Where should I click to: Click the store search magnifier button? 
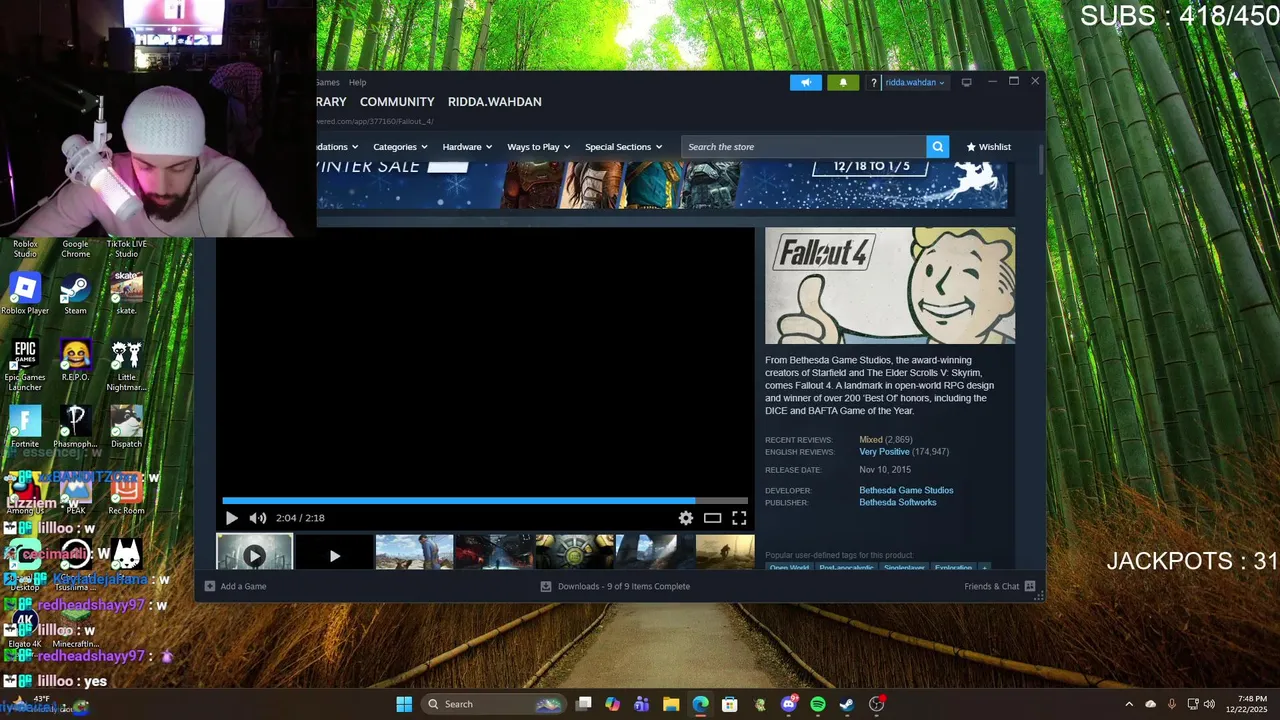pyautogui.click(x=937, y=147)
